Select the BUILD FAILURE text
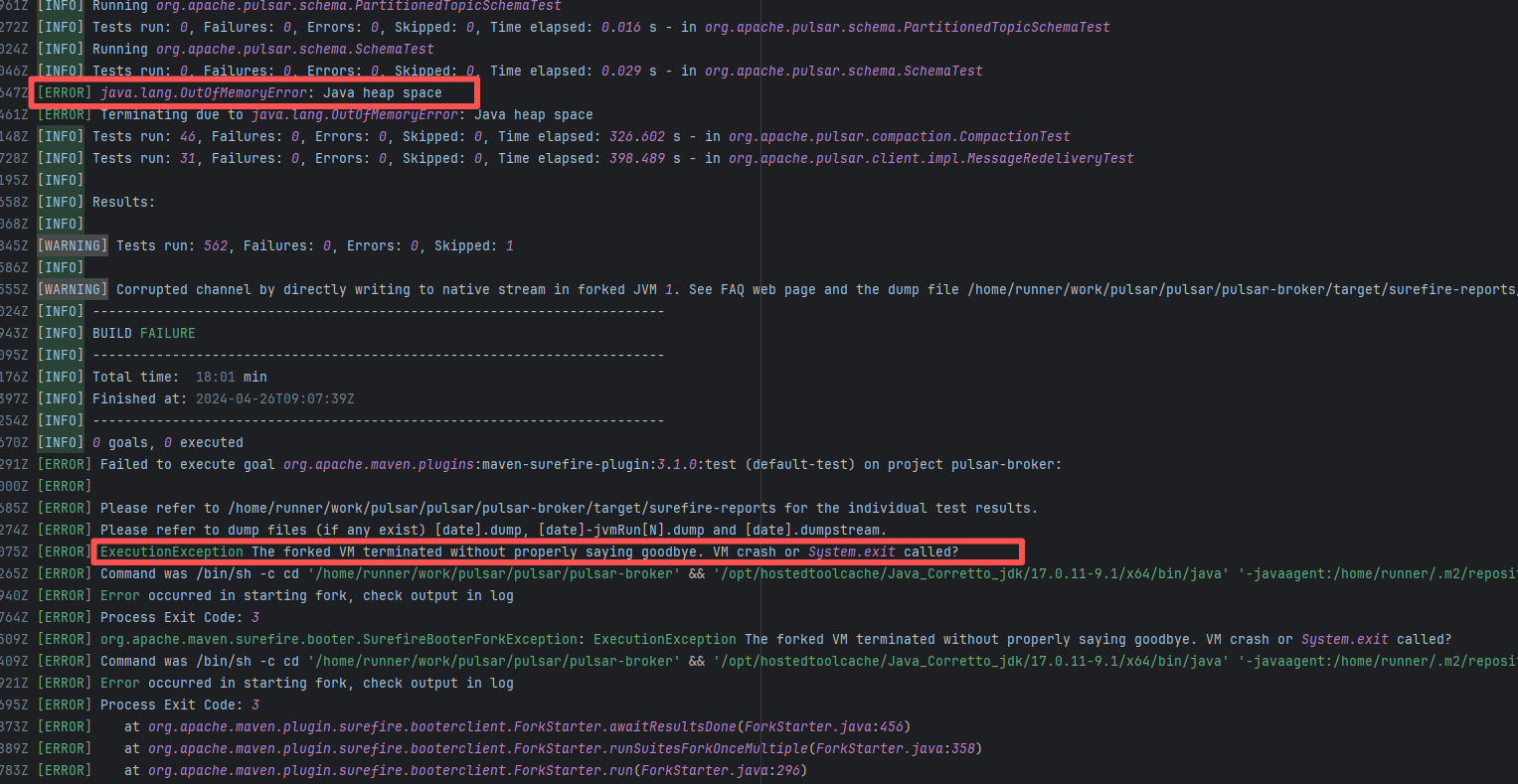The width and height of the screenshot is (1518, 784). coord(144,333)
